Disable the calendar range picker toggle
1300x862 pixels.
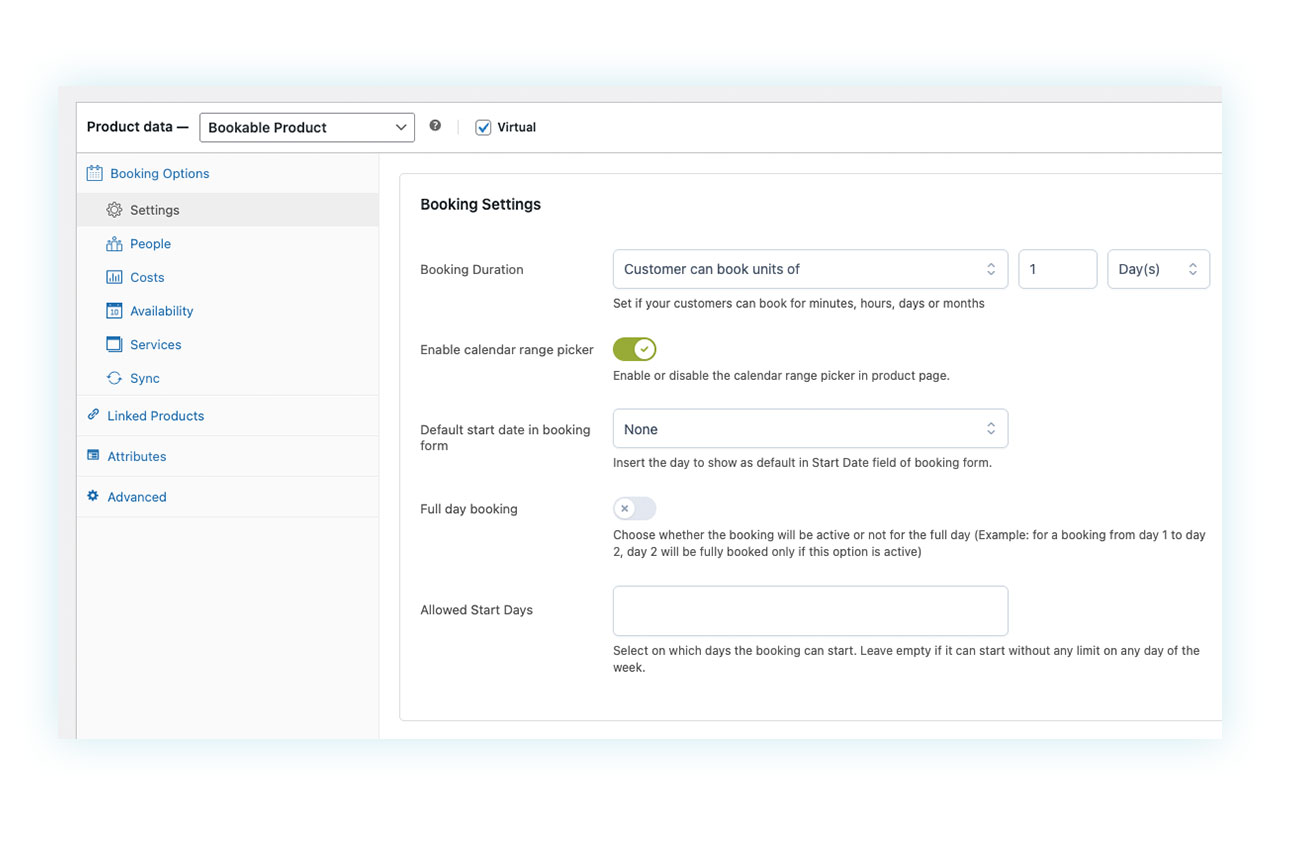click(x=634, y=349)
